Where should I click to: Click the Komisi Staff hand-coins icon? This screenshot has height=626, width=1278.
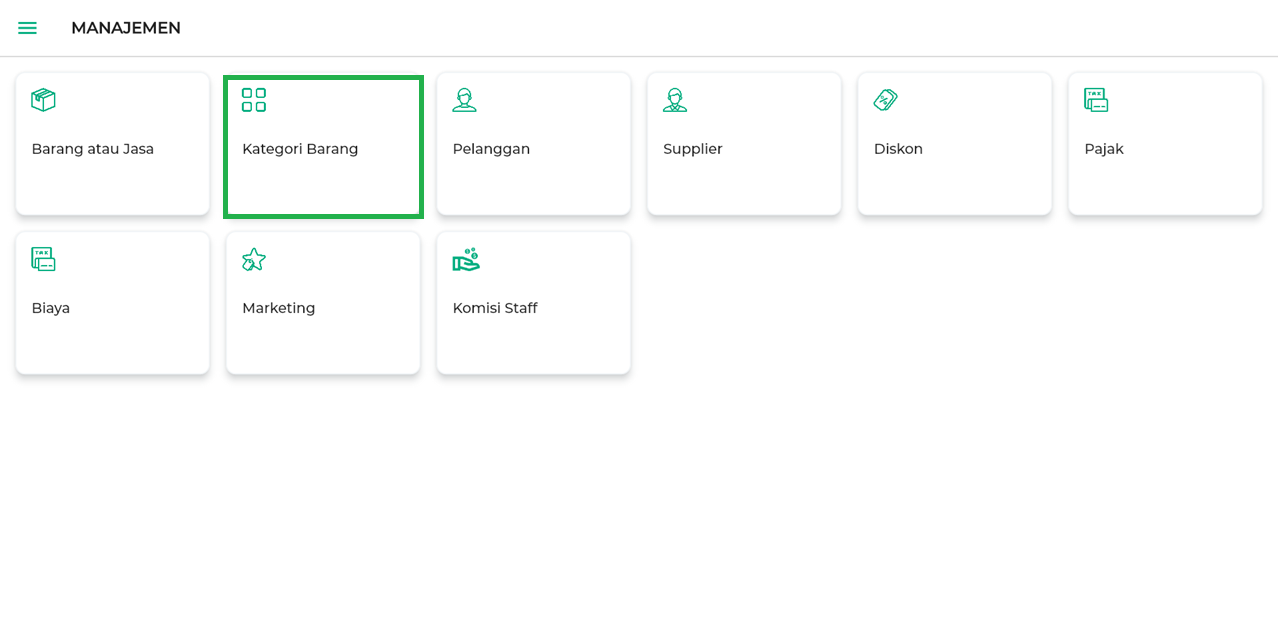click(x=466, y=259)
